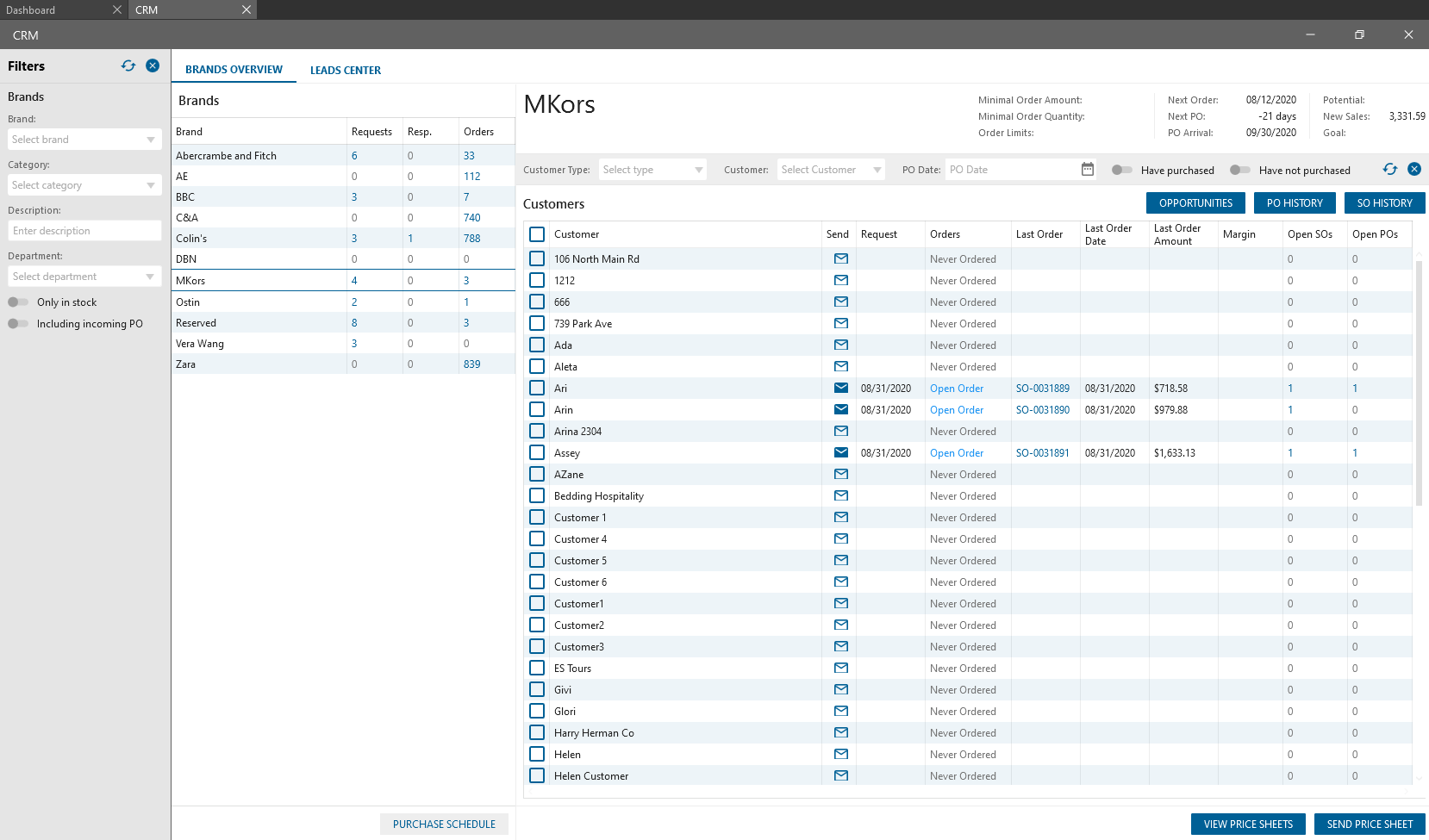Open SO History
Image resolution: width=1429 pixels, height=840 pixels.
pyautogui.click(x=1384, y=203)
